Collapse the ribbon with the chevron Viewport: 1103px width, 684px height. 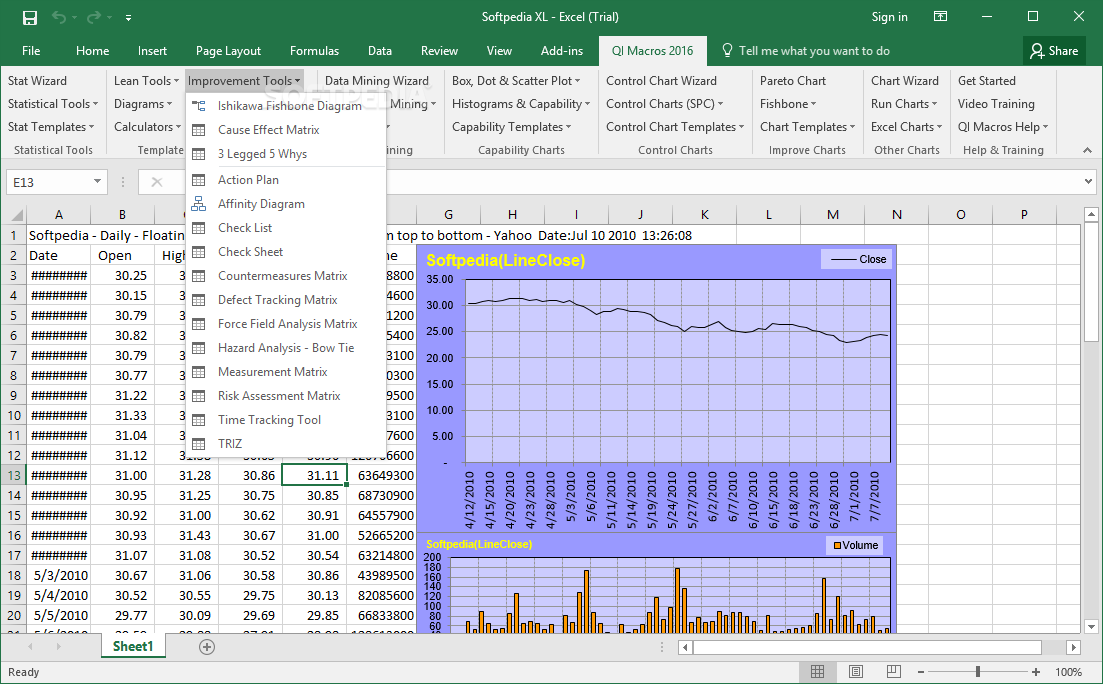[x=1088, y=150]
